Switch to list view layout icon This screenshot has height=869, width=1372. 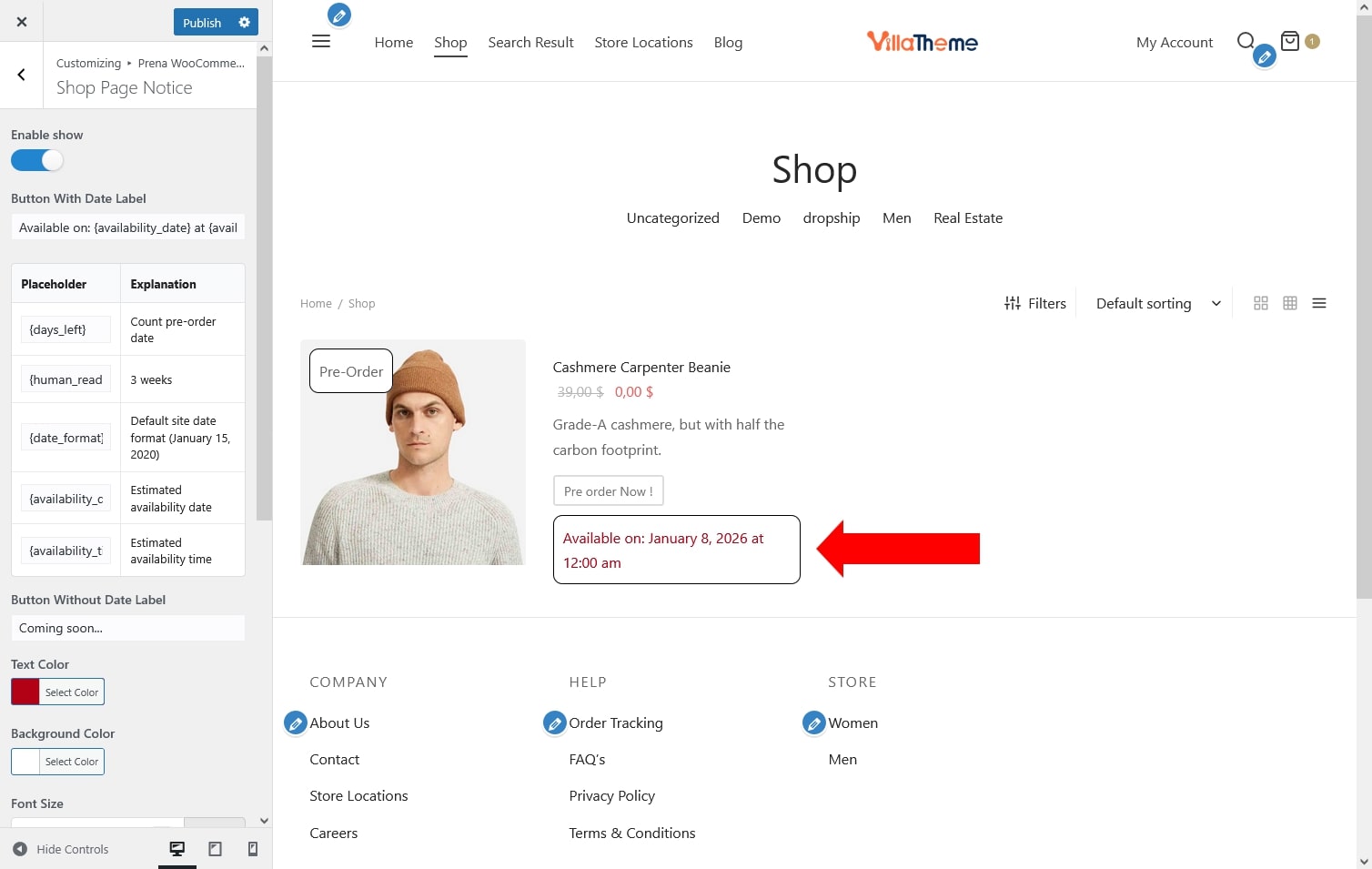1319,304
